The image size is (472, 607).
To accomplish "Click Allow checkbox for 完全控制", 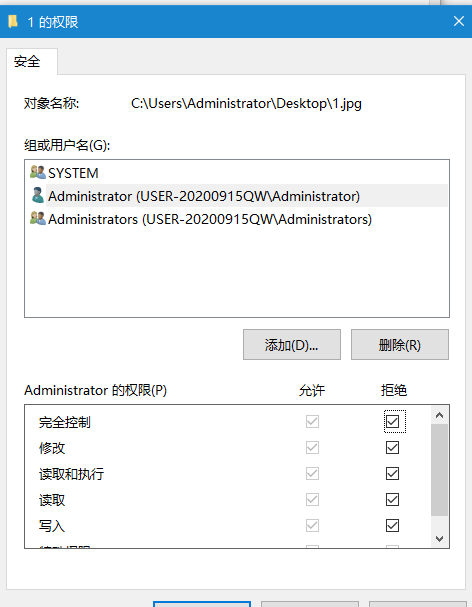I will coord(312,422).
